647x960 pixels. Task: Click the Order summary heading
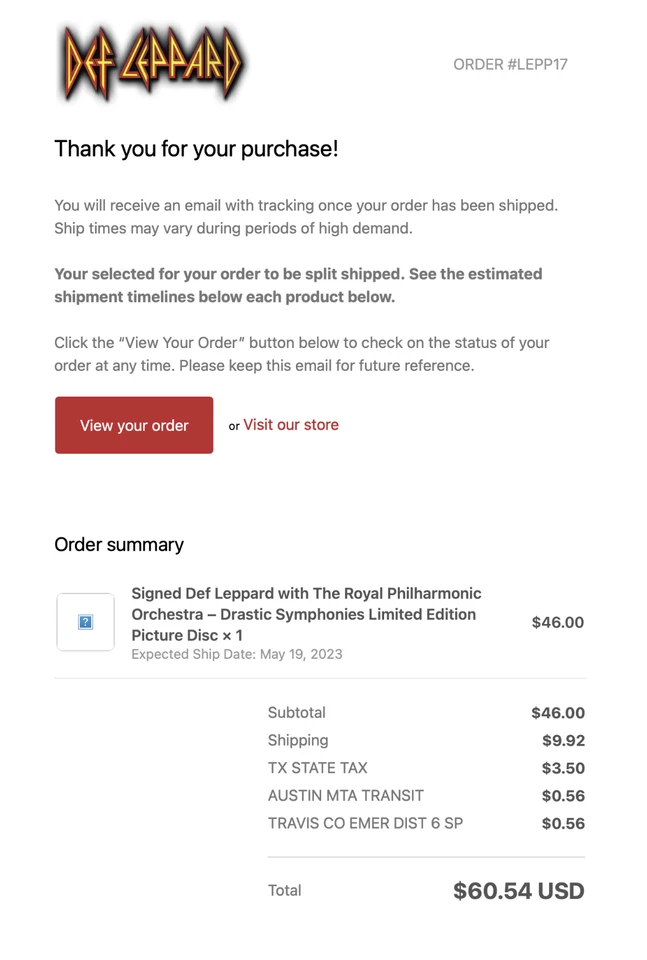click(119, 545)
